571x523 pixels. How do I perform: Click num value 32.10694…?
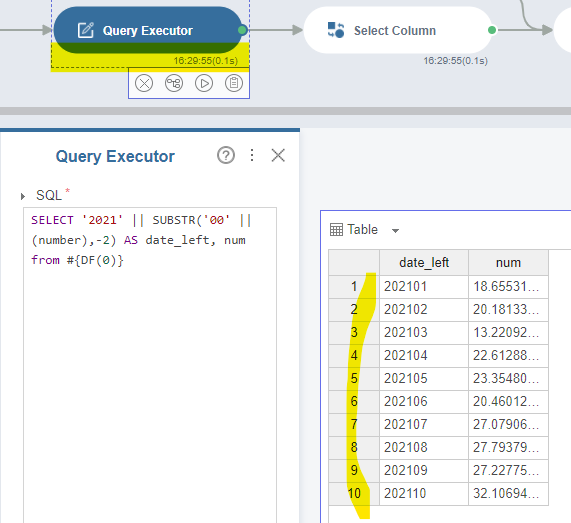pyautogui.click(x=508, y=493)
